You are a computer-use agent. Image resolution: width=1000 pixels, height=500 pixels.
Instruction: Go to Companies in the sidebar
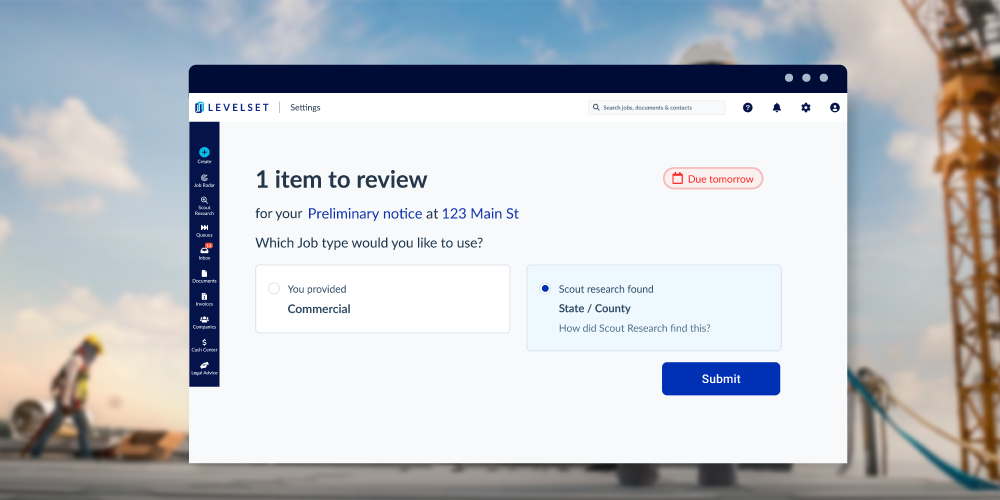(204, 321)
